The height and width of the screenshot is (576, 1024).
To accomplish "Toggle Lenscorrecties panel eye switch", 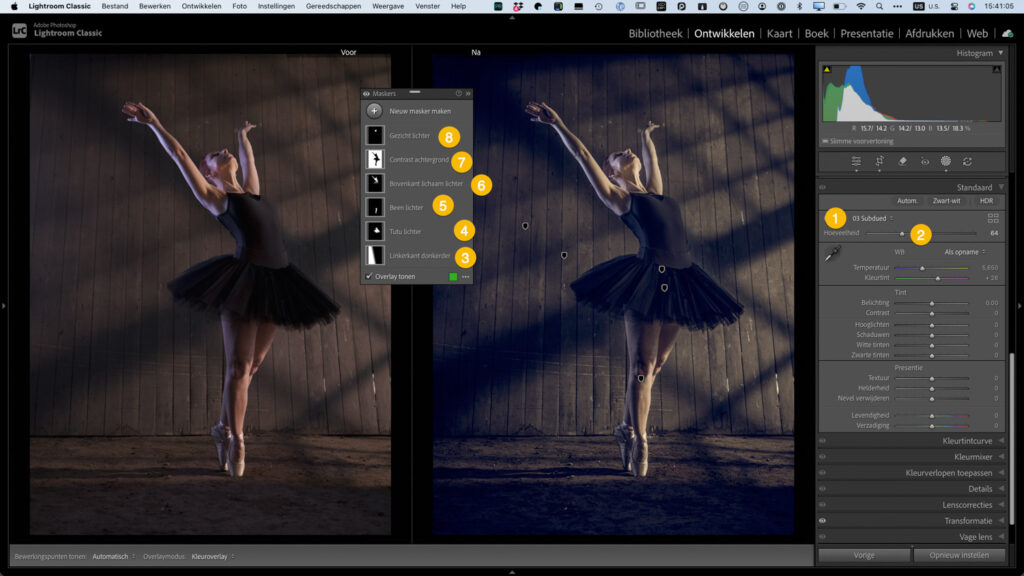I will [x=823, y=505].
